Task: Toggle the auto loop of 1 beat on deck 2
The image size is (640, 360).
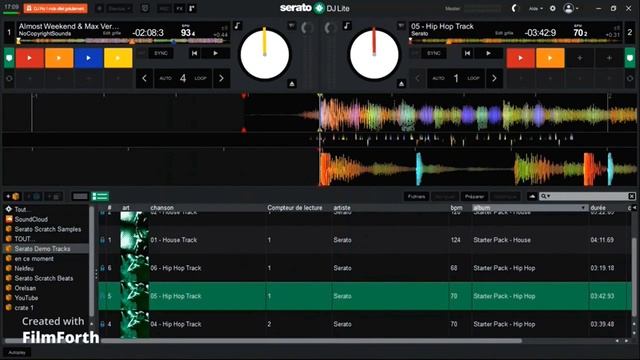Action: click(456, 78)
